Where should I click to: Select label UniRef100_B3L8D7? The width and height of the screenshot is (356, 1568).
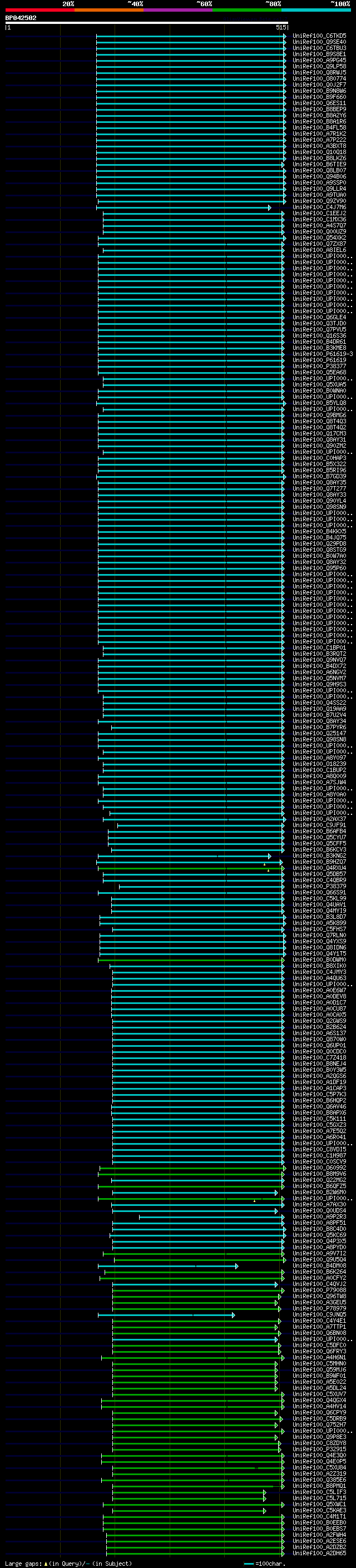[x=319, y=917]
